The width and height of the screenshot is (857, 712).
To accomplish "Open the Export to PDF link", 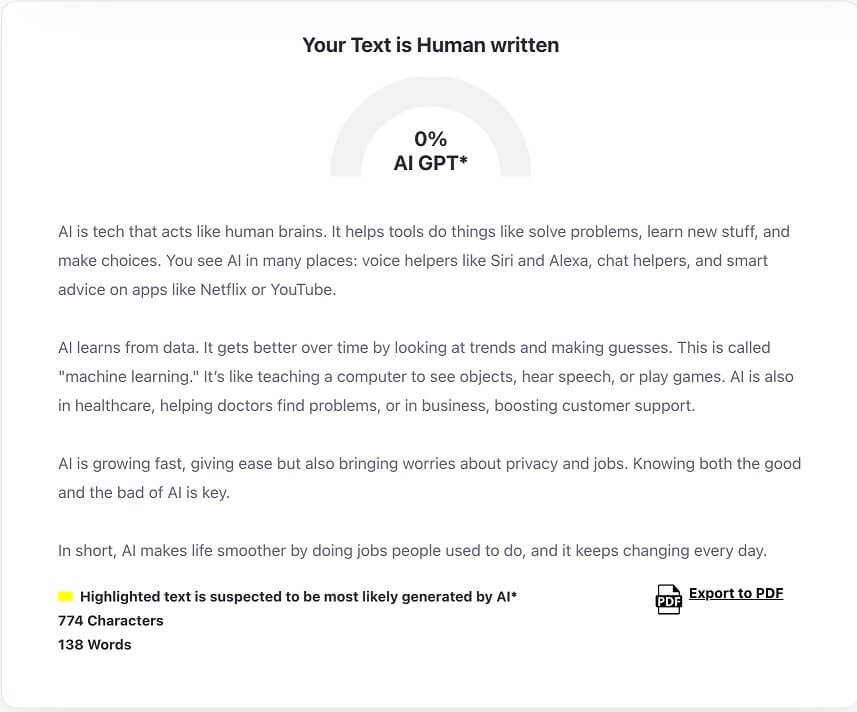I will pyautogui.click(x=736, y=593).
